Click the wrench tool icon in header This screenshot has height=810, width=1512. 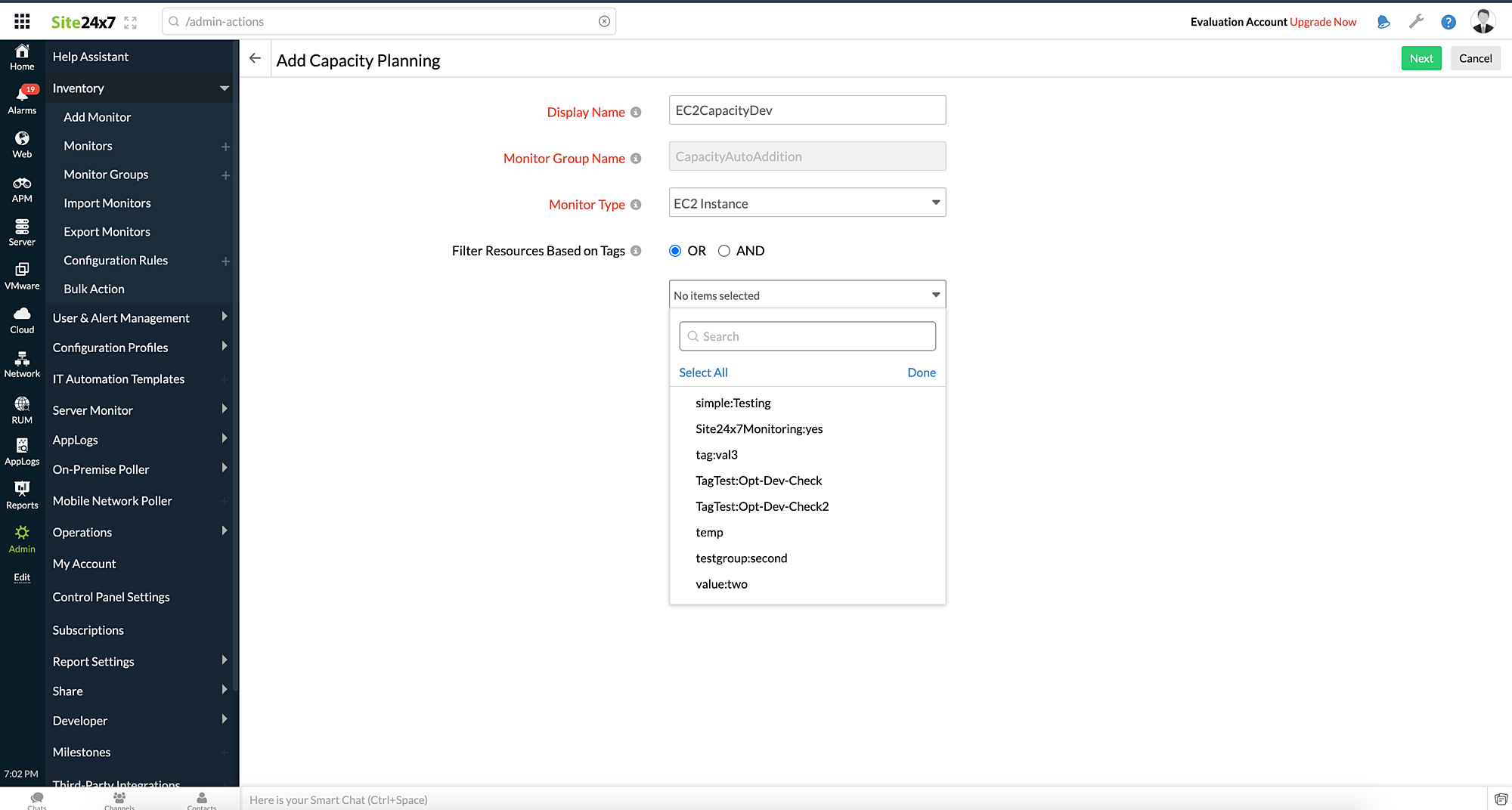point(1416,22)
